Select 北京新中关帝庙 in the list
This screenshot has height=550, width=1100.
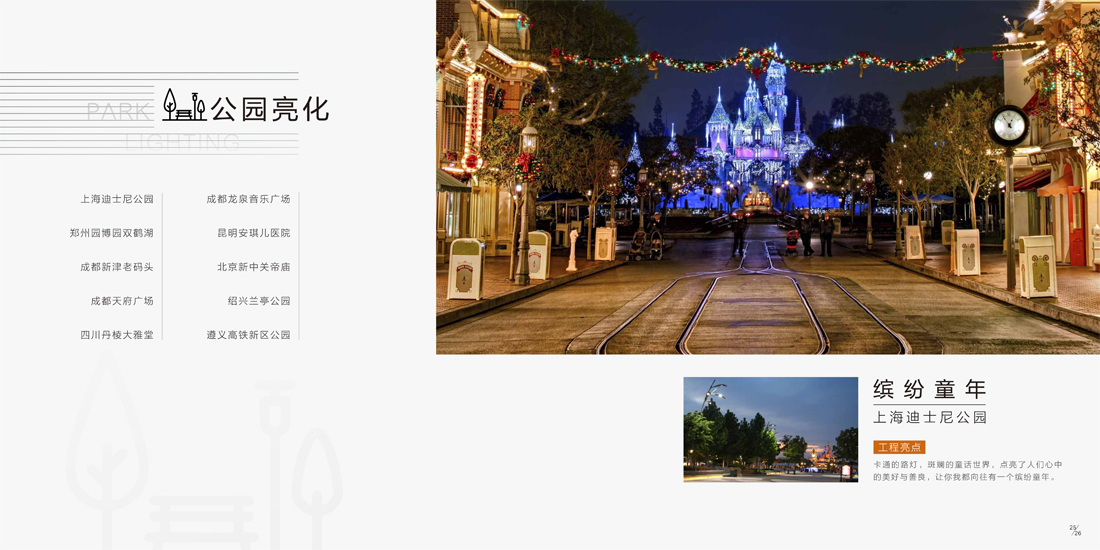coord(254,267)
